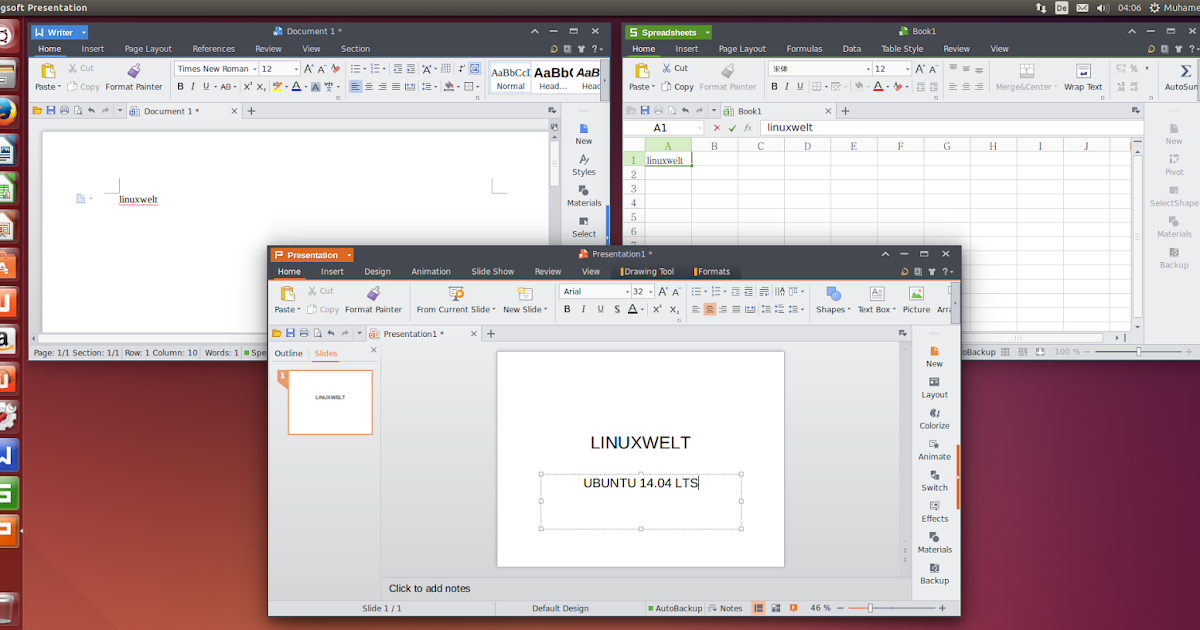Apply Normal style in Writer
1200x630 pixels.
pyautogui.click(x=510, y=77)
